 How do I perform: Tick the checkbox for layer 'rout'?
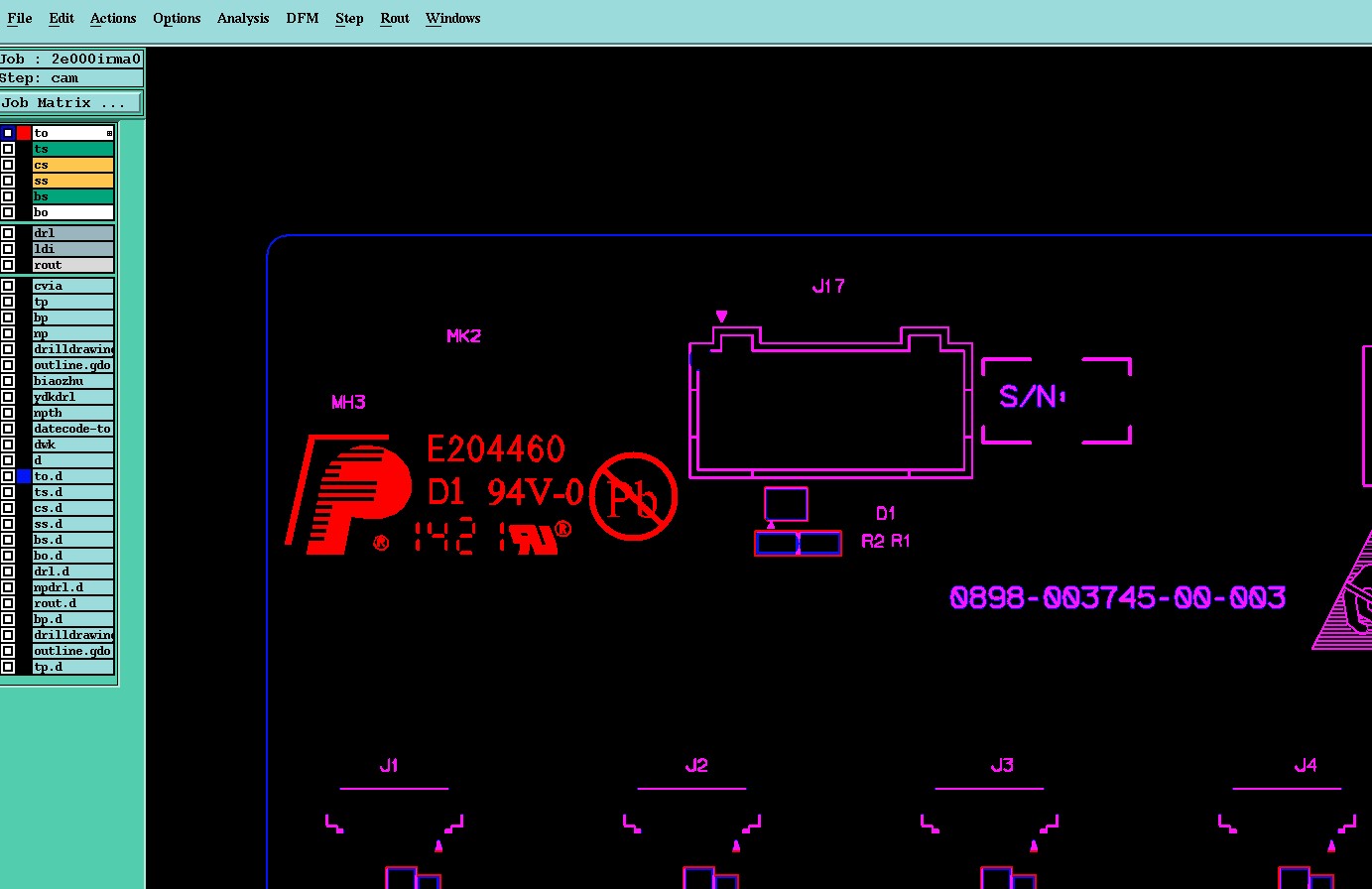click(x=8, y=265)
